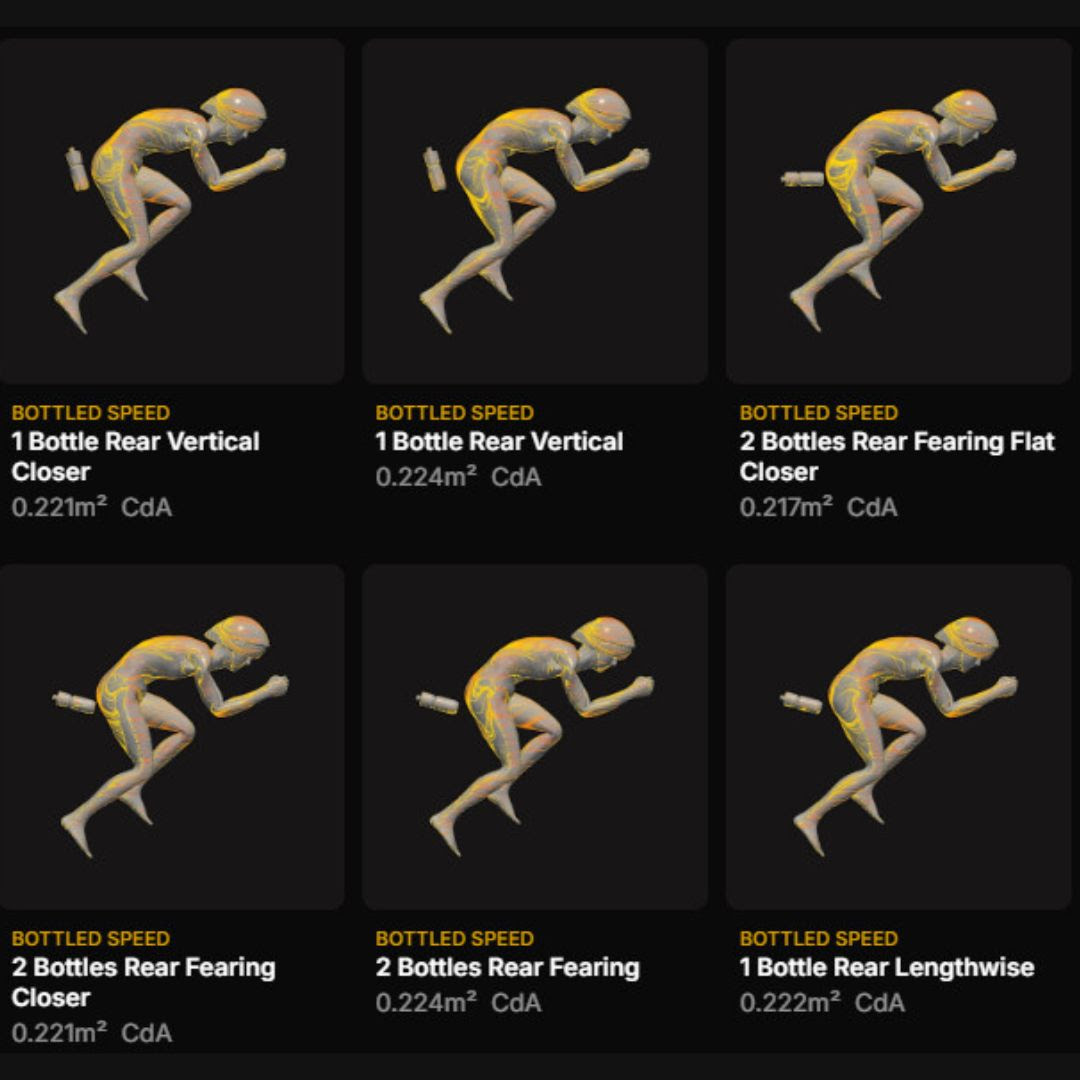
Task: Open the 1 Bottle Rear Lengthwise thumbnail
Action: click(899, 737)
